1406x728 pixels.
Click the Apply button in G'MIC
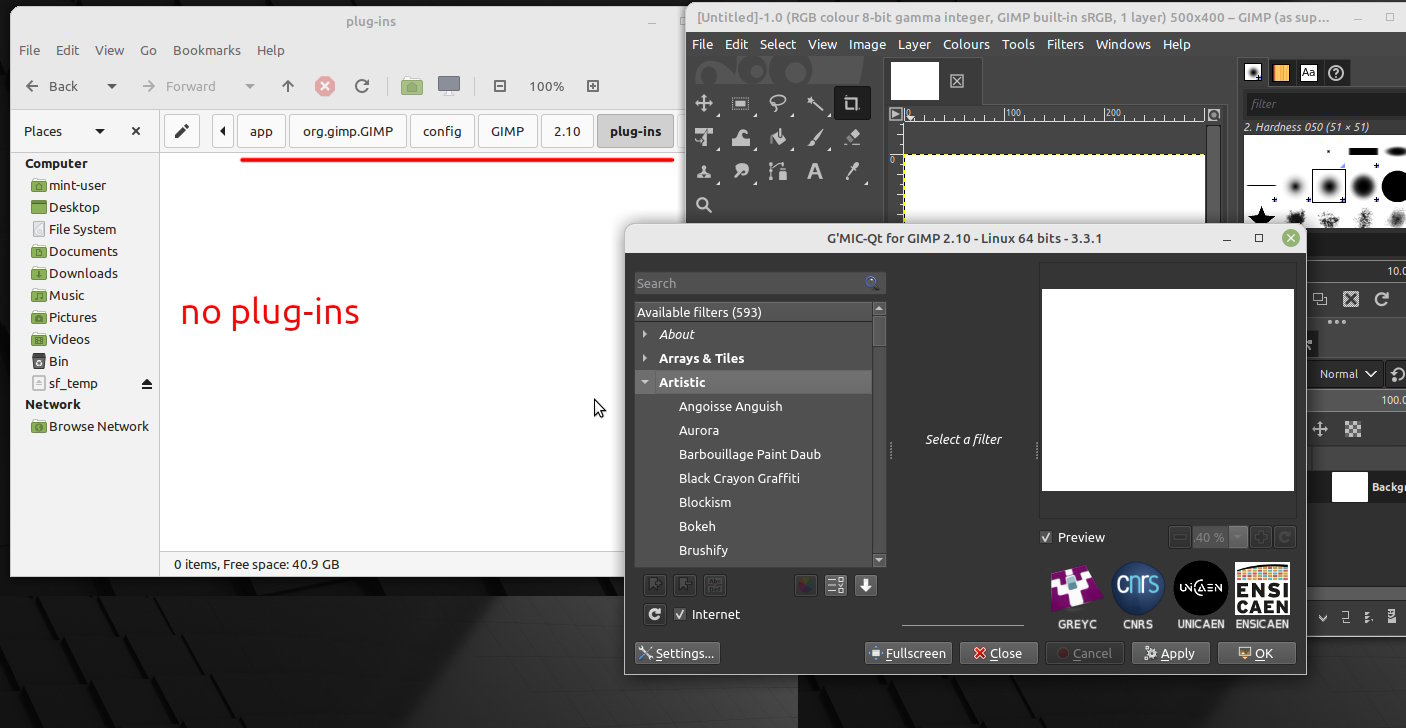pos(1170,653)
